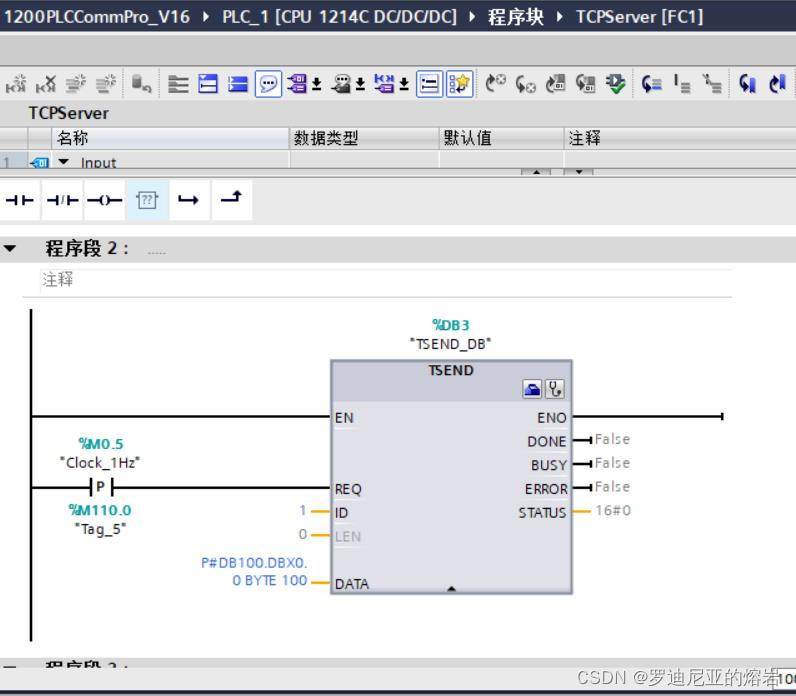Click the DATA pointer P#DB100.DBX0.0 BYTE 100
The image size is (796, 696).
[254, 572]
